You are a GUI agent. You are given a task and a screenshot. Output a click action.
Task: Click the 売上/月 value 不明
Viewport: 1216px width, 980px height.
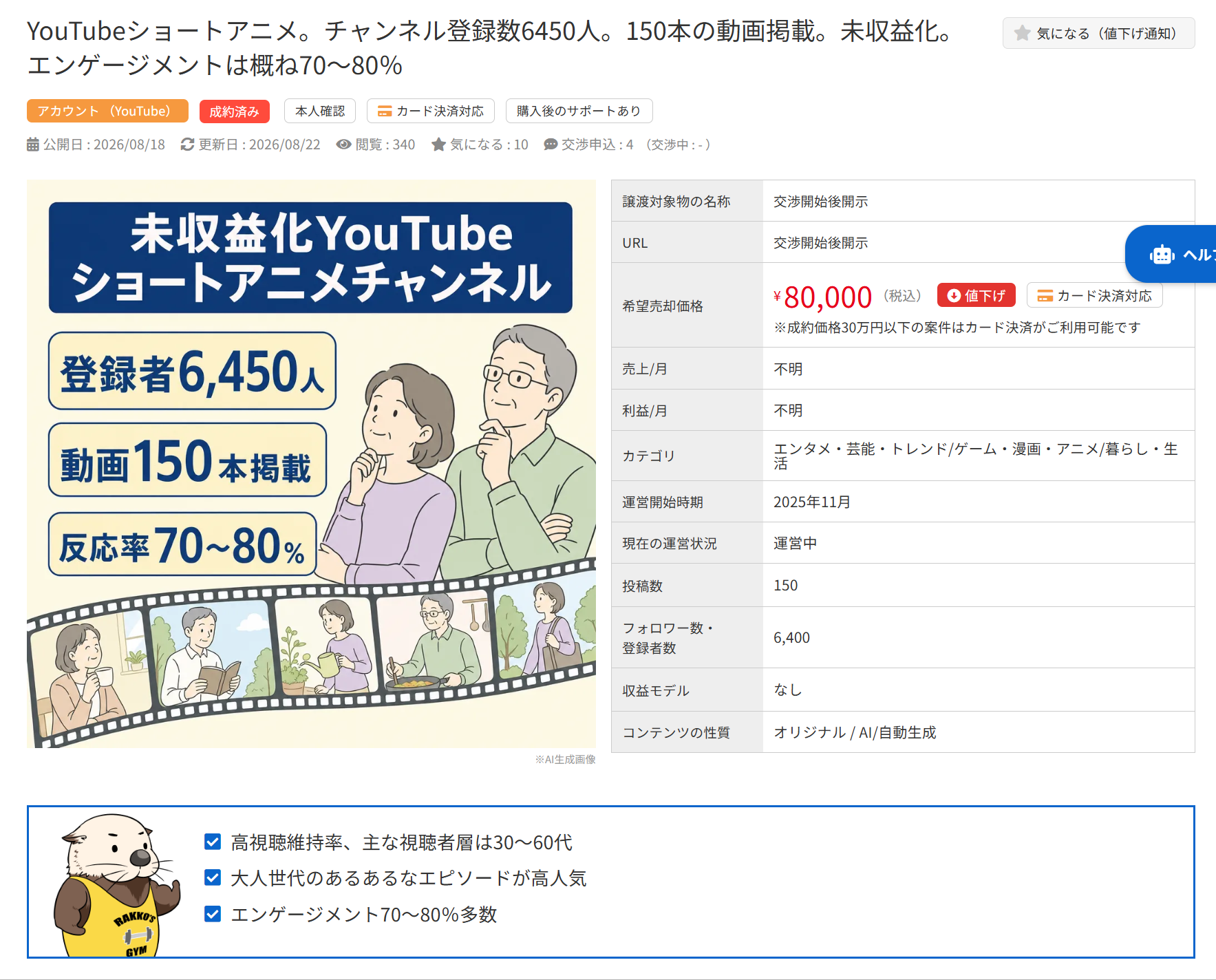tap(788, 369)
